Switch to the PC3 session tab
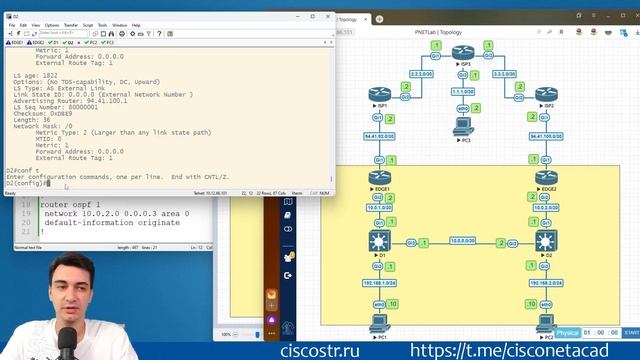Viewport: 640px width, 360px height. tap(107, 42)
